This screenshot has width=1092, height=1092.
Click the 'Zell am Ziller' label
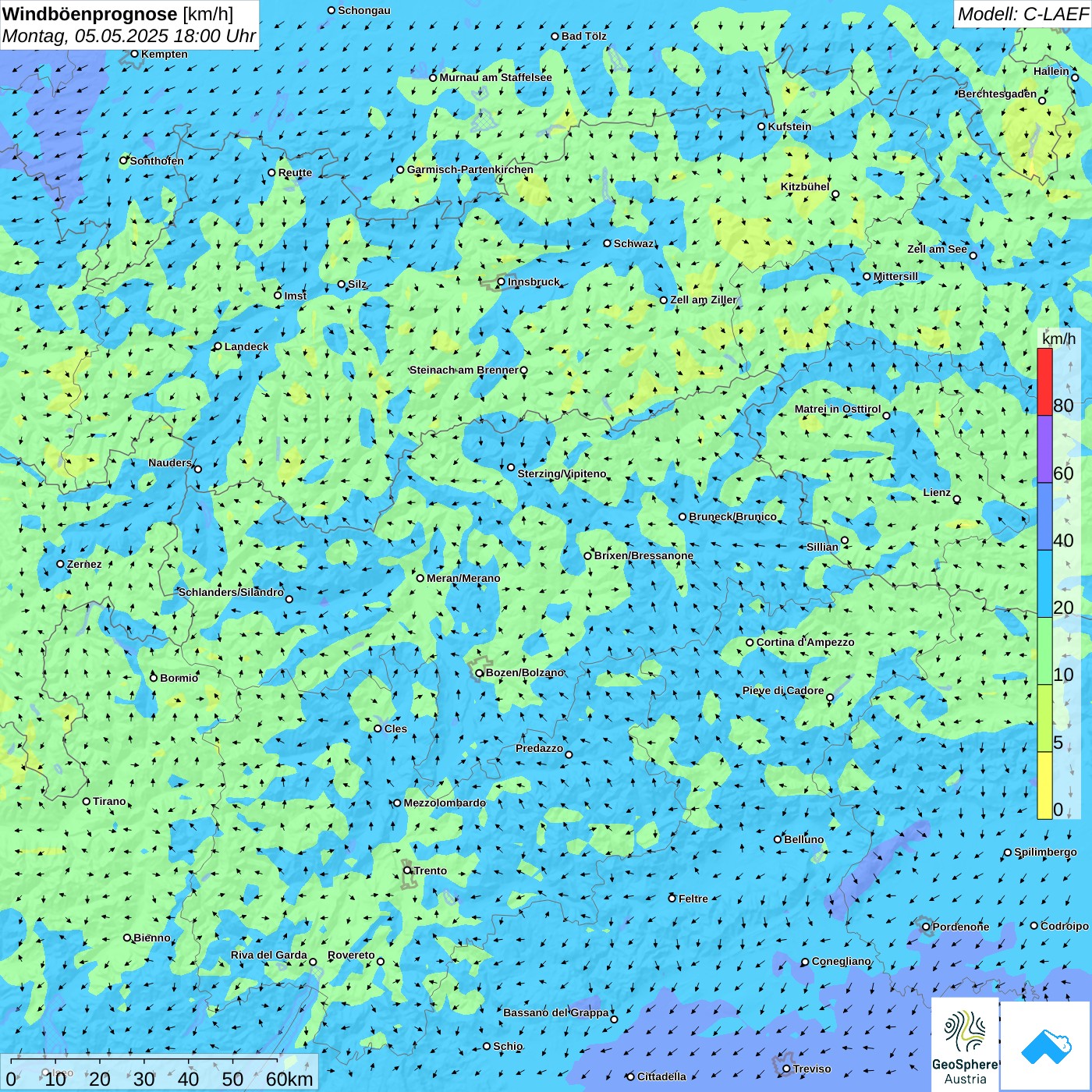(703, 300)
